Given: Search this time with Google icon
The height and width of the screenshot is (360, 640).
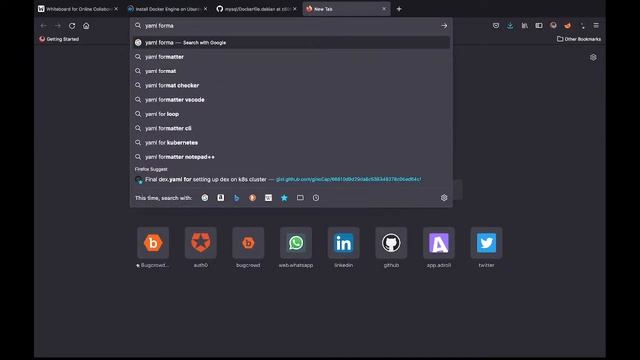Looking at the screenshot, I should 205,198.
